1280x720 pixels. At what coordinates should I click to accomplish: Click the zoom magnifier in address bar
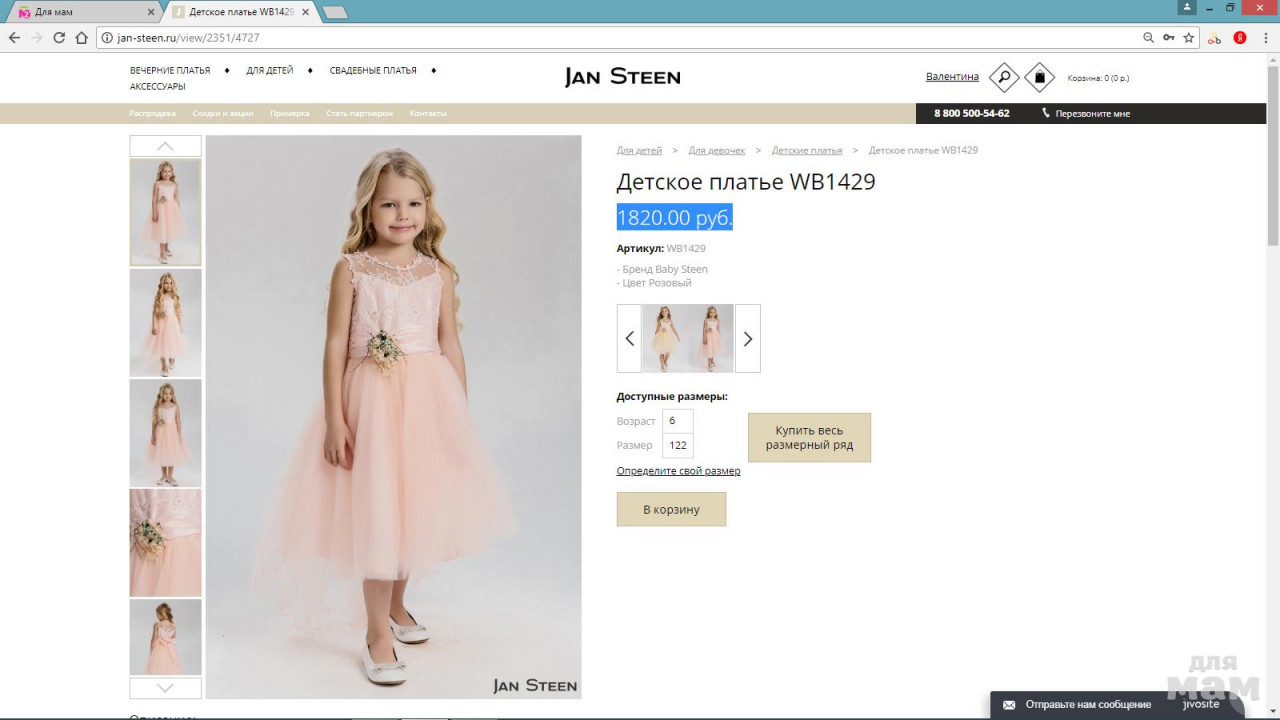(1148, 38)
